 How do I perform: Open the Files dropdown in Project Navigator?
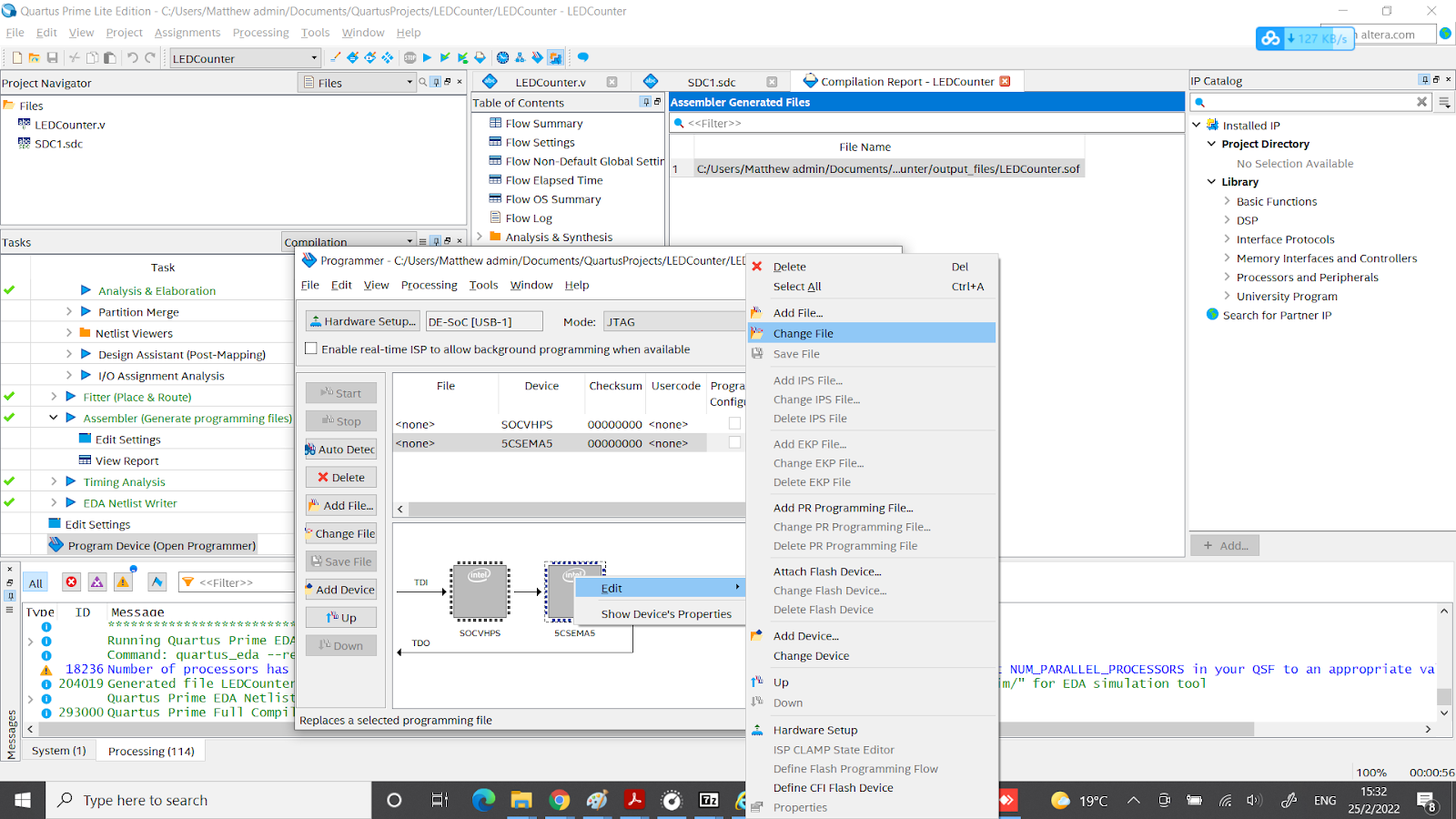pyautogui.click(x=357, y=83)
